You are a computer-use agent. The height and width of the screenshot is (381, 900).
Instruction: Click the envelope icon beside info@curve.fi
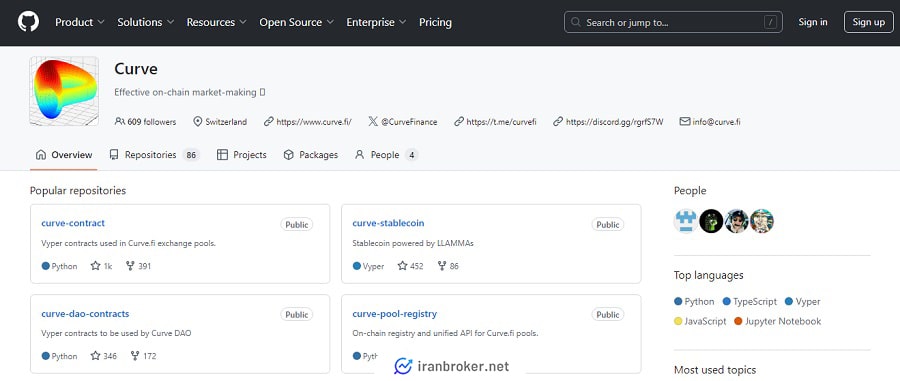(x=684, y=122)
